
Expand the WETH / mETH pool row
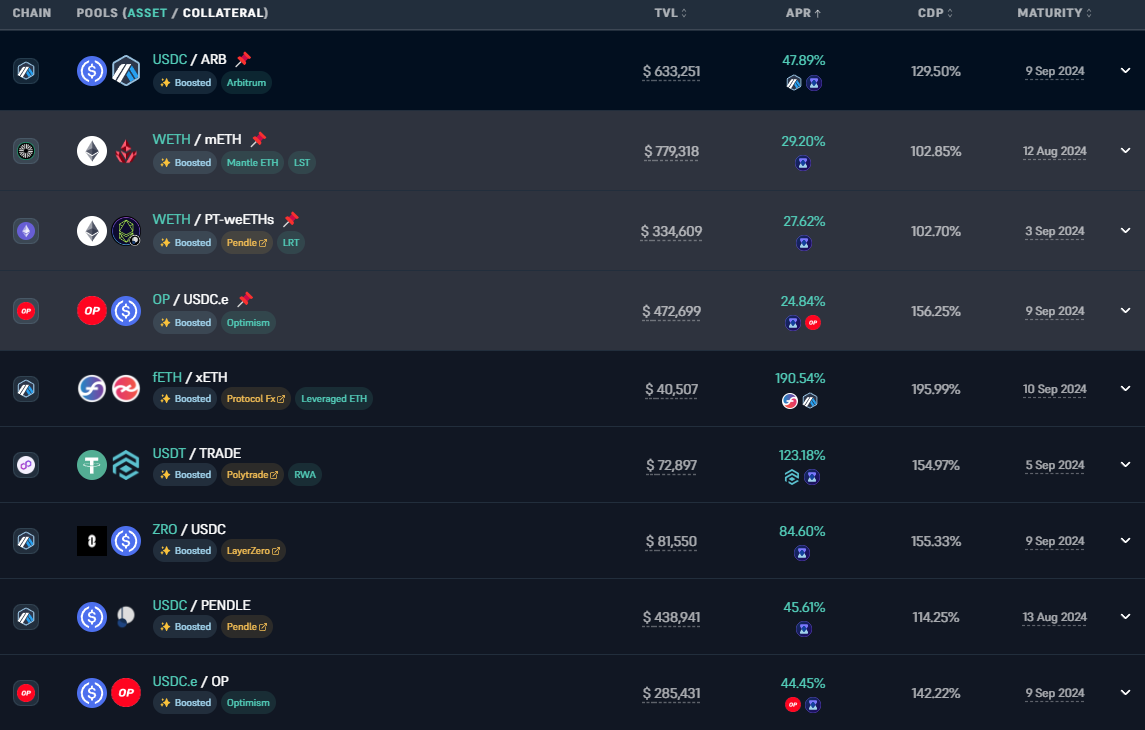[x=1125, y=150]
